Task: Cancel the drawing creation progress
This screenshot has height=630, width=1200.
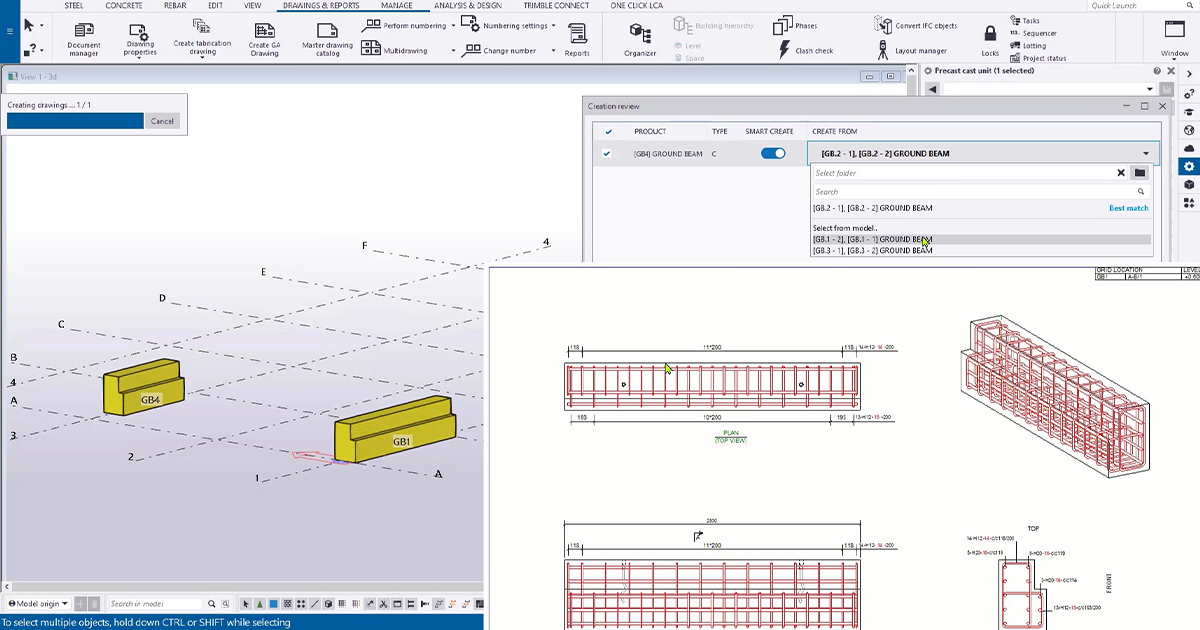Action: pyautogui.click(x=162, y=120)
